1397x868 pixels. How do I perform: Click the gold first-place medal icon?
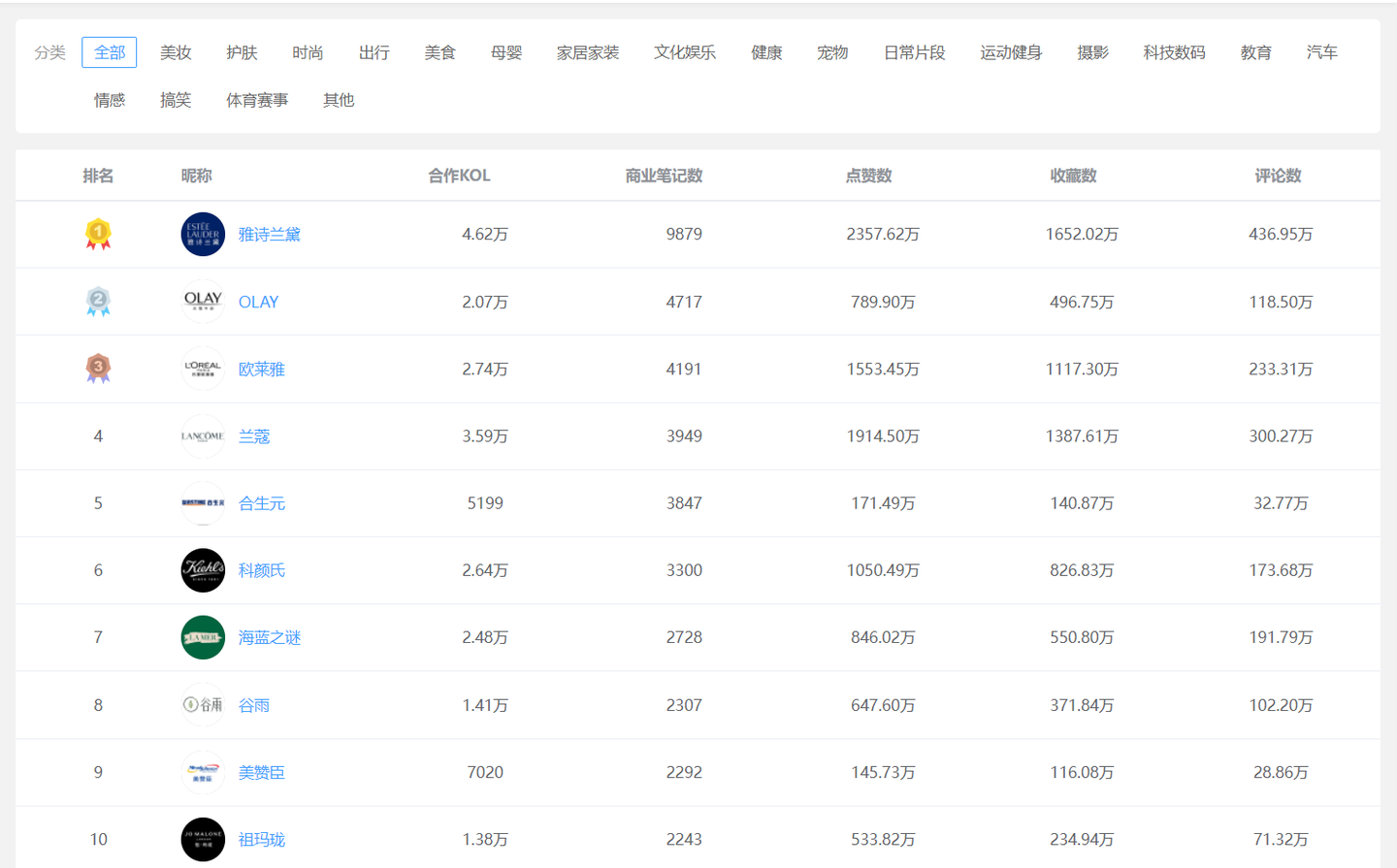pyautogui.click(x=98, y=235)
